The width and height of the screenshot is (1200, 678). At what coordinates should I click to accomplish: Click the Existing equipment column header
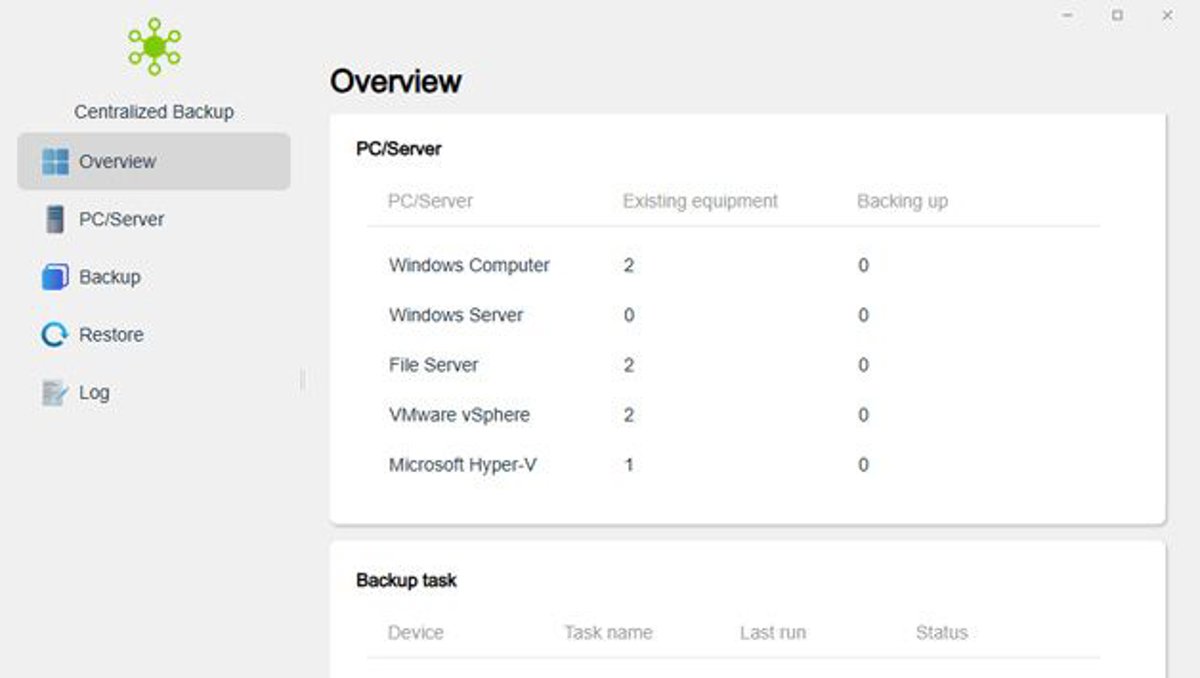coord(700,201)
